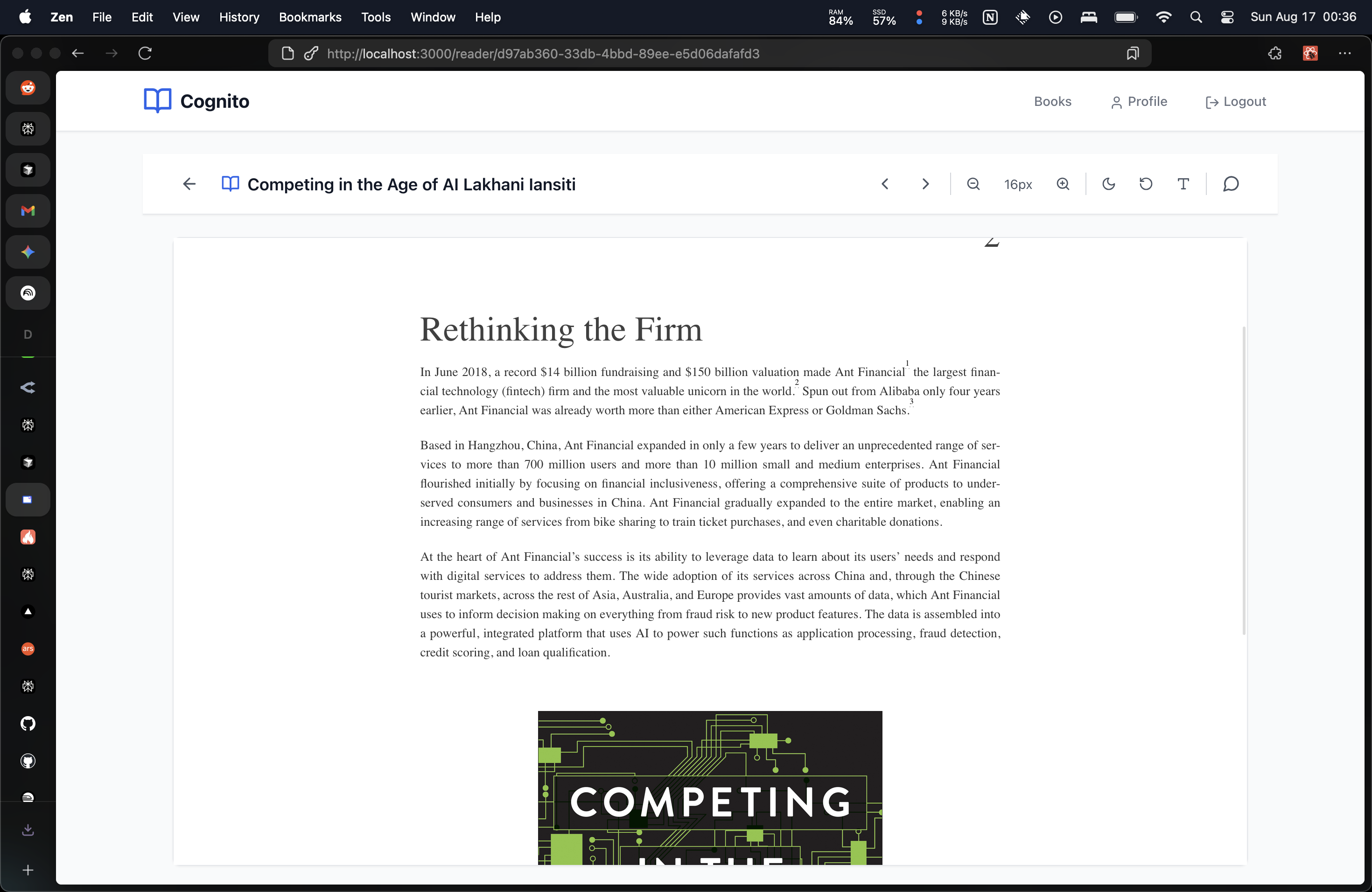1372x892 pixels.
Task: Log out of Cognito
Action: tap(1235, 101)
